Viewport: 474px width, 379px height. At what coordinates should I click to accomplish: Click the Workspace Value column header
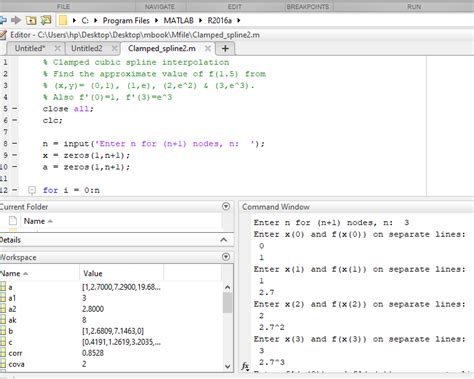[x=93, y=274]
